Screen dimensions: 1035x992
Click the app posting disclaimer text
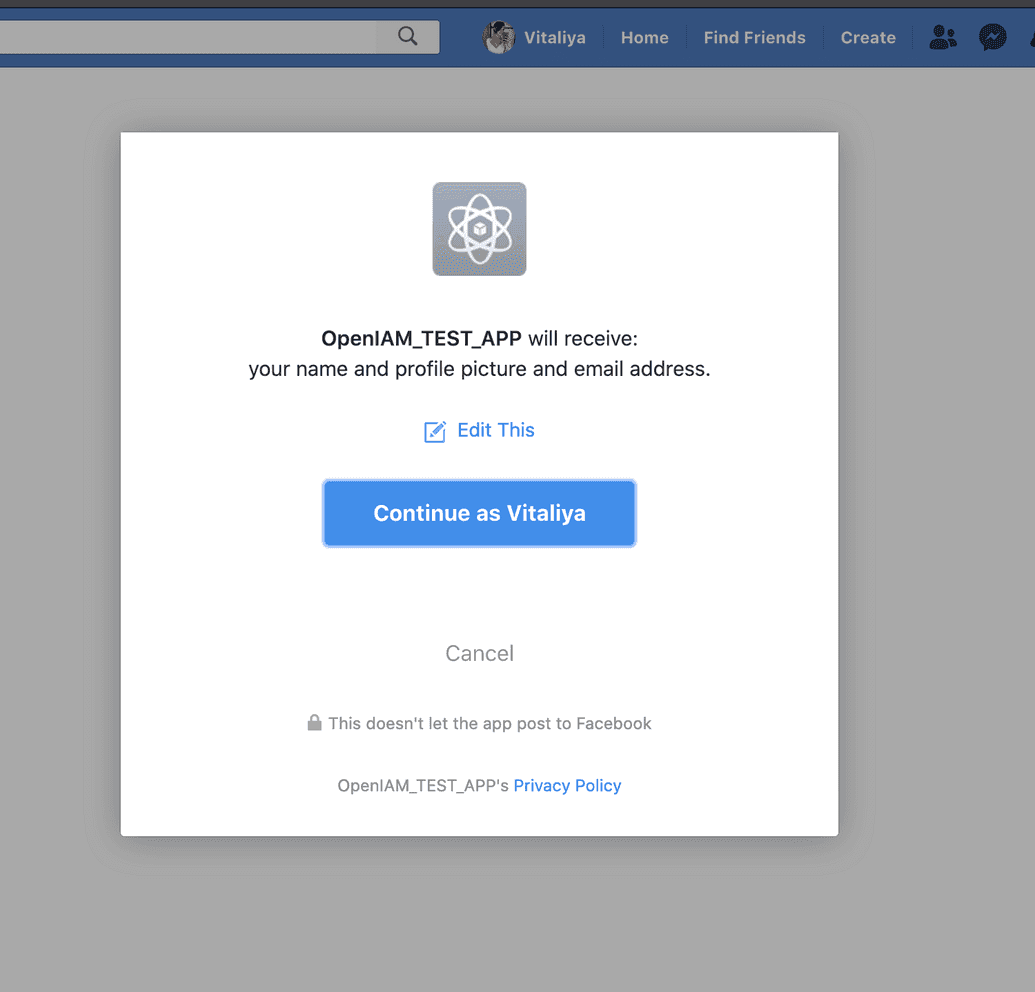coord(490,722)
